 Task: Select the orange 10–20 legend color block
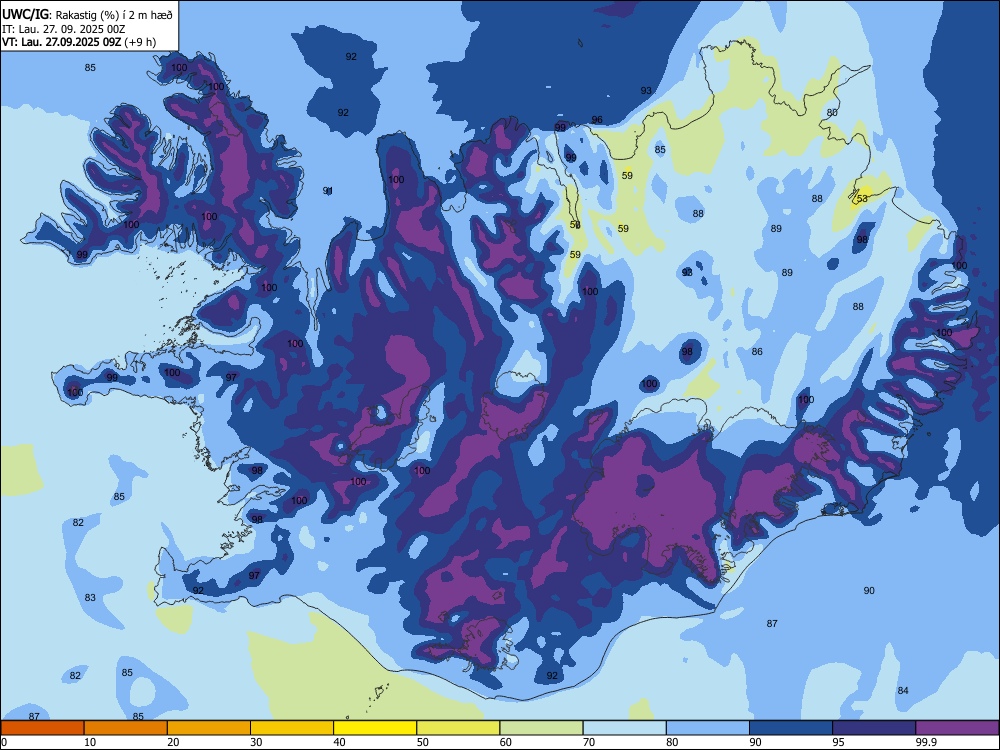coord(126,728)
